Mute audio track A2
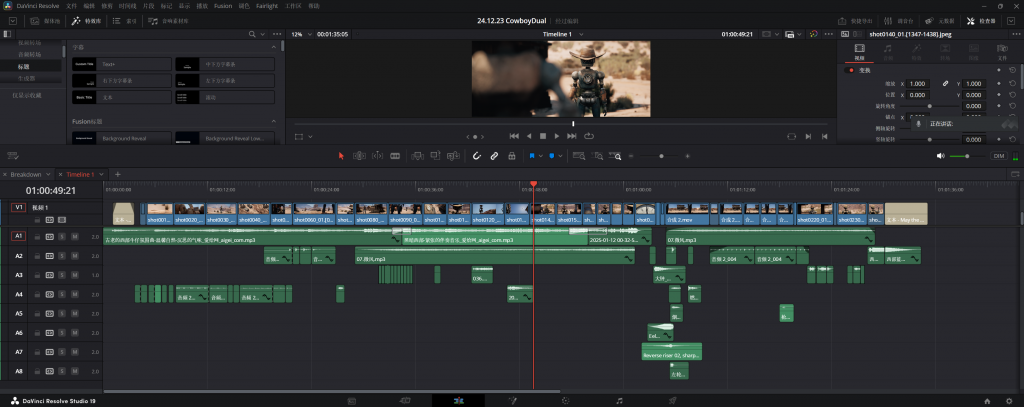 [73, 256]
